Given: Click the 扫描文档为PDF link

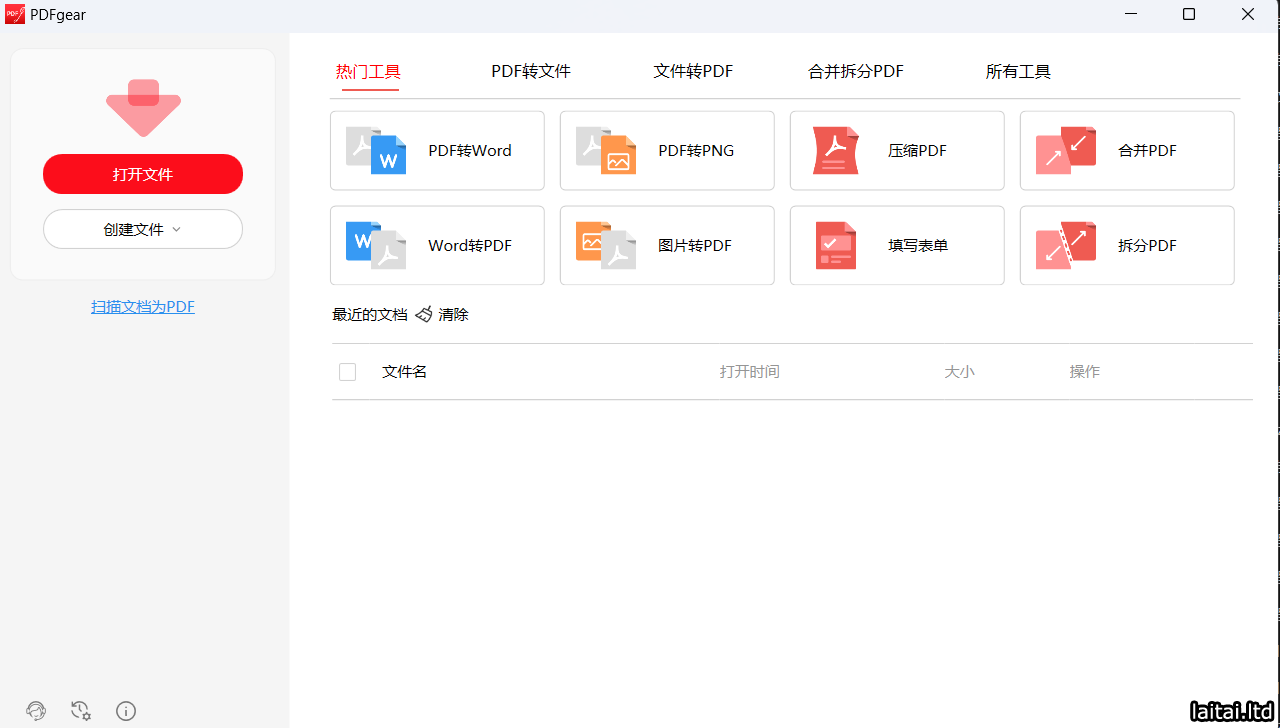Looking at the screenshot, I should (x=143, y=307).
